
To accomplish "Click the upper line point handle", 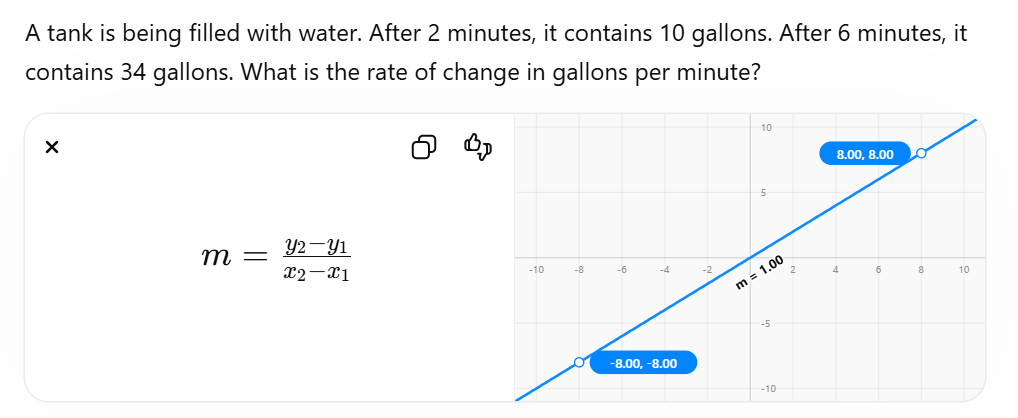I will pos(920,154).
